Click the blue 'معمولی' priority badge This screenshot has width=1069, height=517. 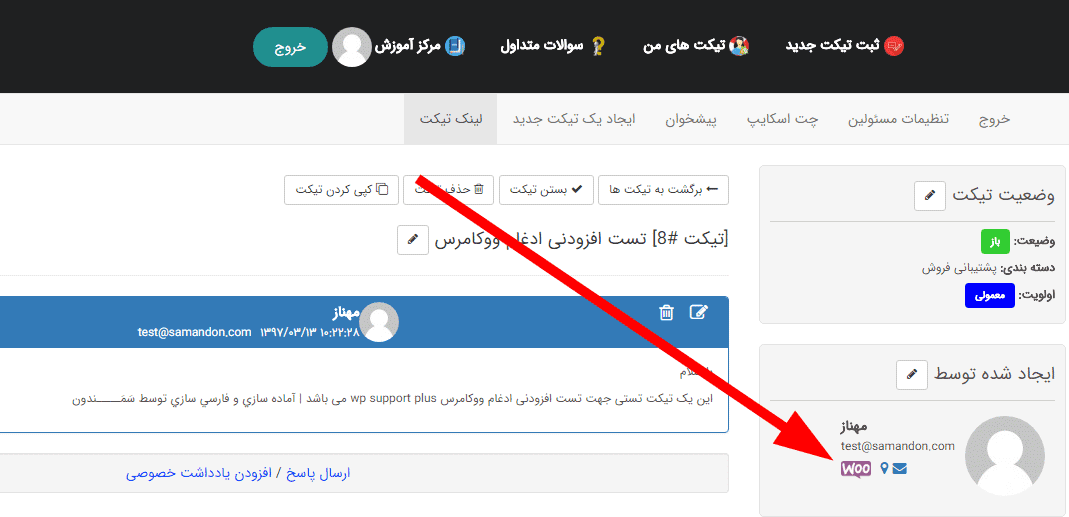(990, 295)
